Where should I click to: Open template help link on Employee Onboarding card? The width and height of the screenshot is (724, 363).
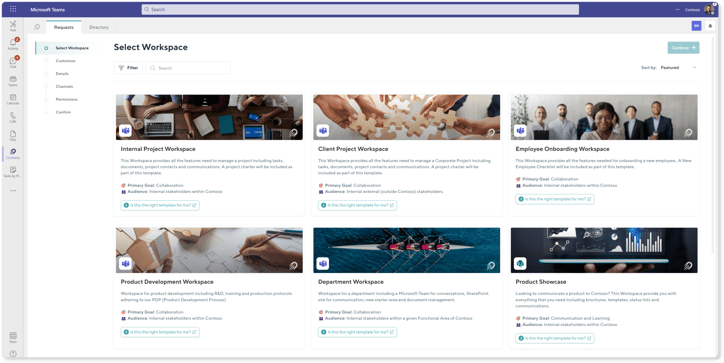click(555, 199)
